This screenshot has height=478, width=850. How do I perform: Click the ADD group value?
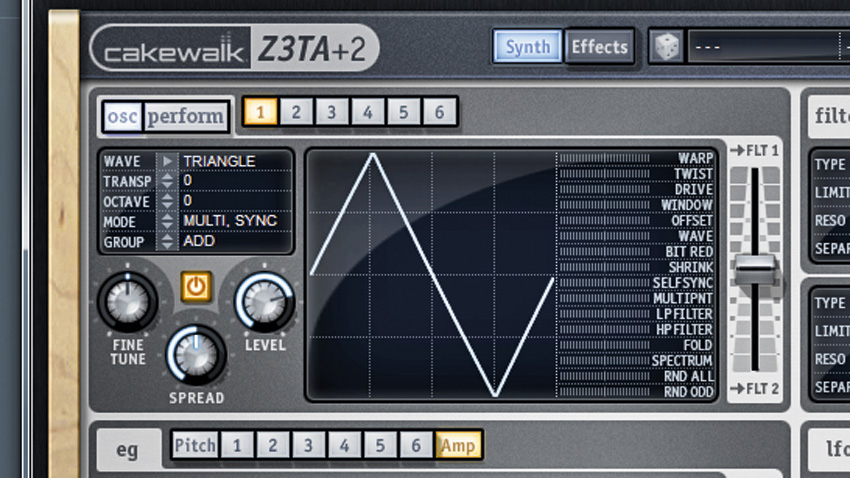pos(198,241)
